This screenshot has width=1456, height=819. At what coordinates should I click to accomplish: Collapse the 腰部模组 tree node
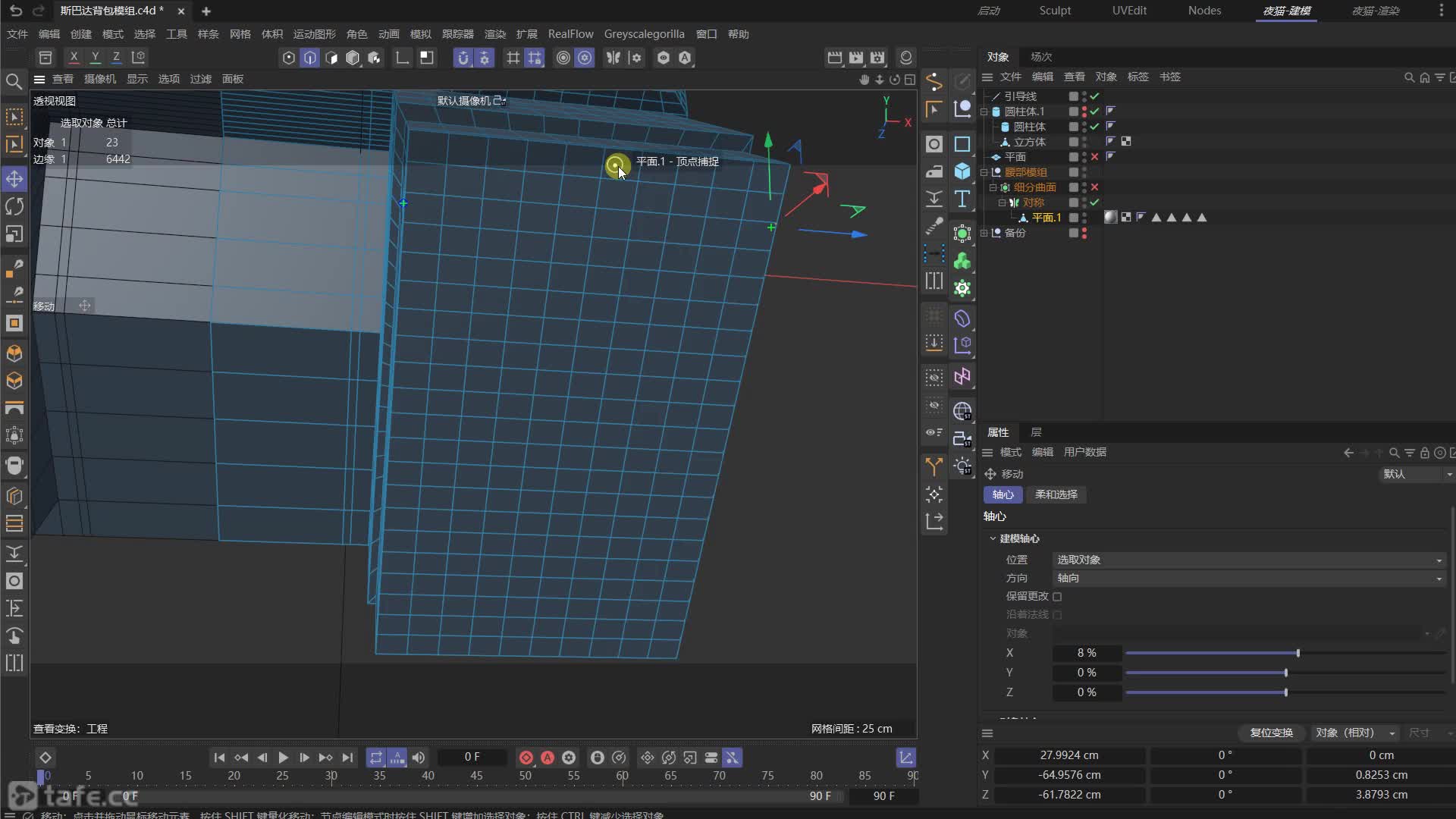point(984,172)
